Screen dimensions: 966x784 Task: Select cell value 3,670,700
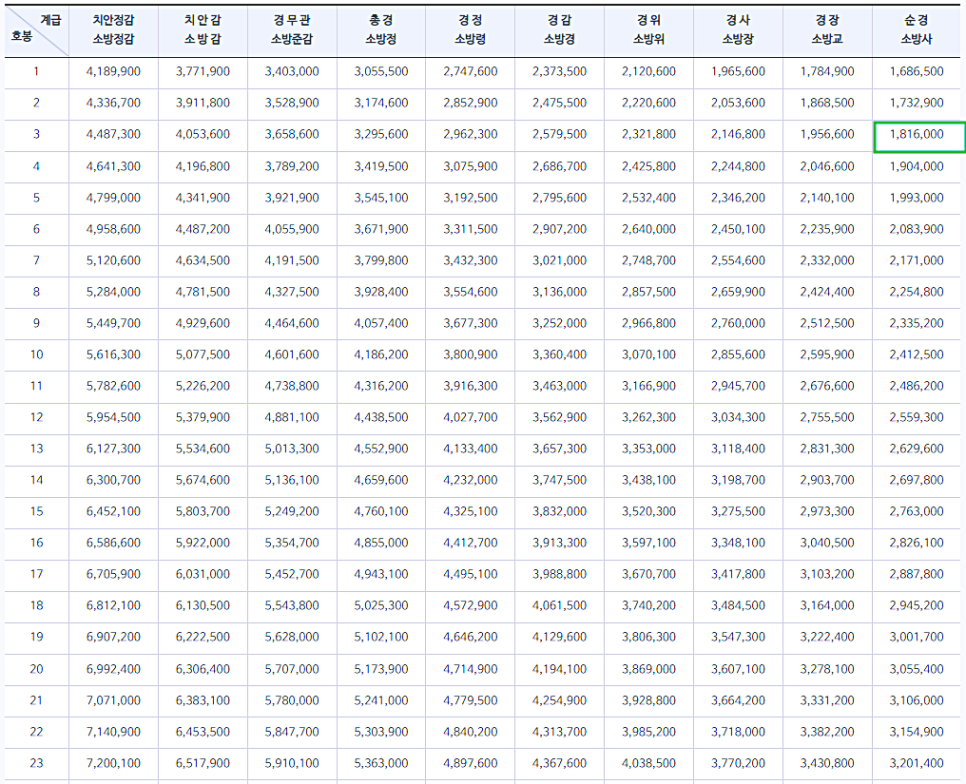click(649, 575)
